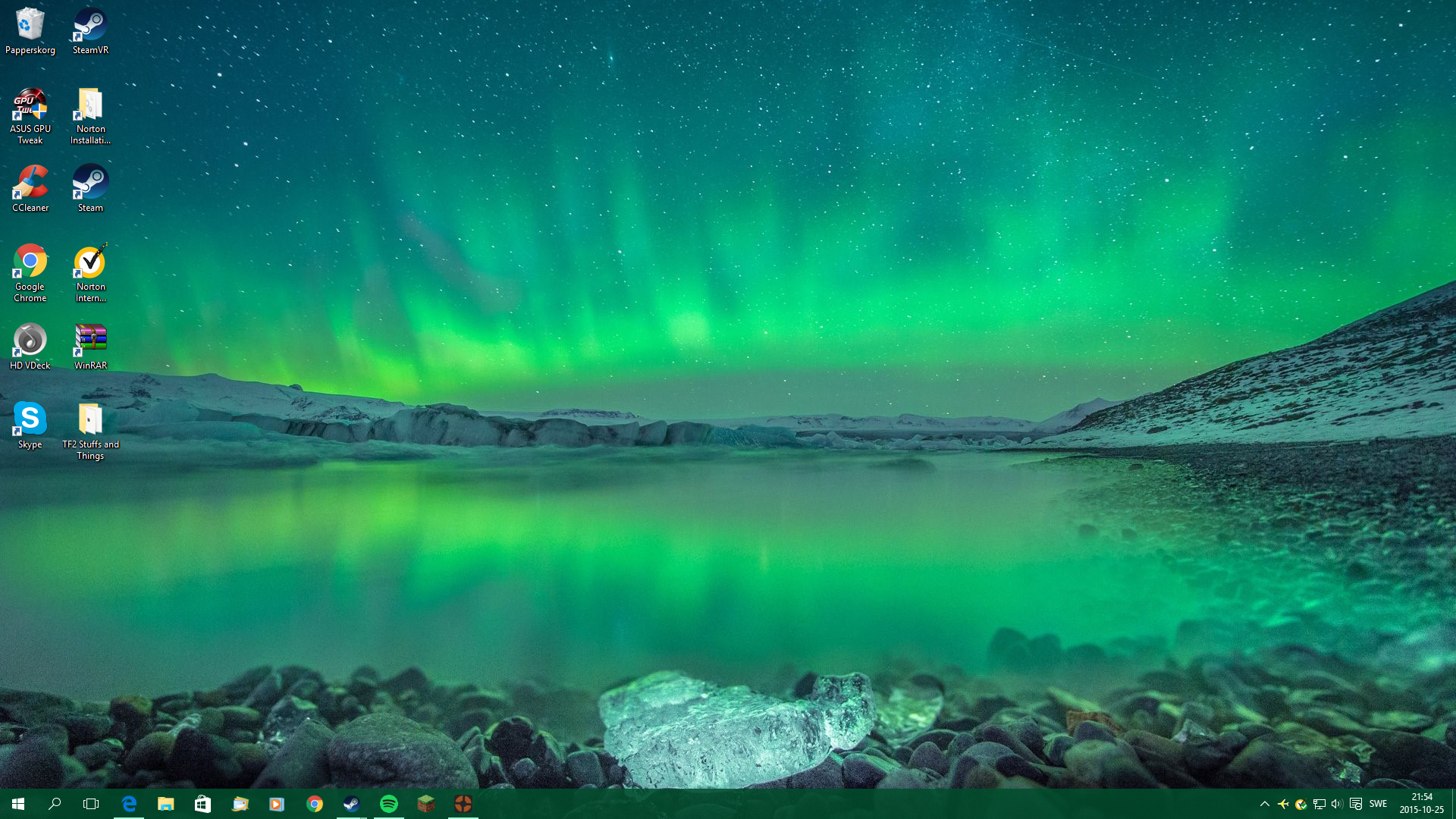Launch Microsoft Edge from the taskbar

pos(129,804)
